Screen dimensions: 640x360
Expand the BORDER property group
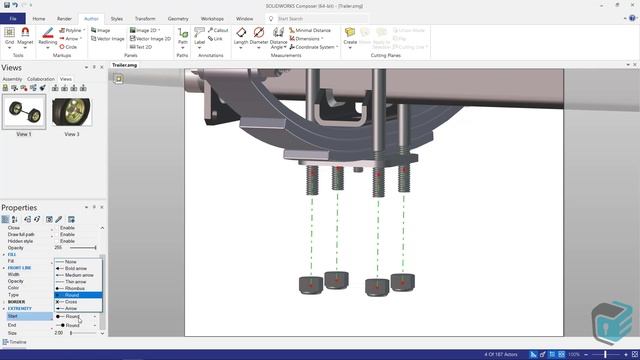pos(4,302)
